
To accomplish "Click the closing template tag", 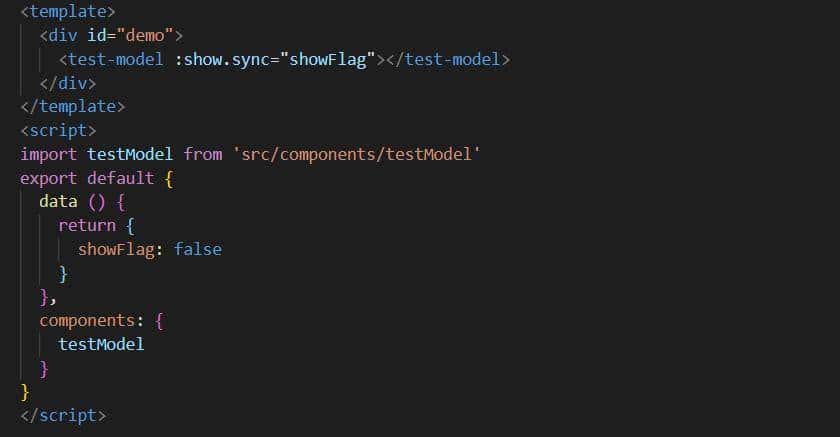I will [73, 107].
